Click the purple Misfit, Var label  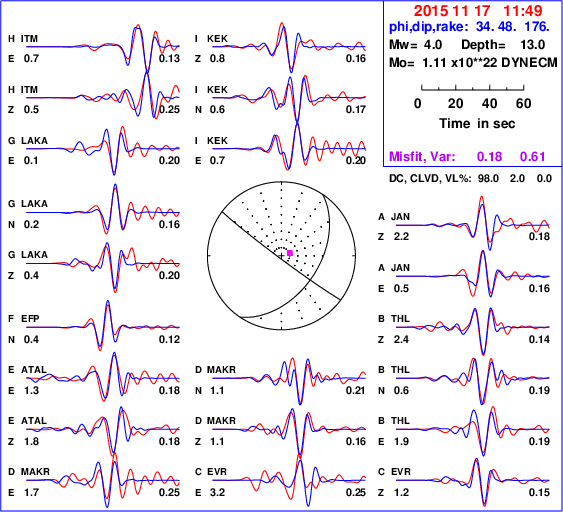point(422,157)
